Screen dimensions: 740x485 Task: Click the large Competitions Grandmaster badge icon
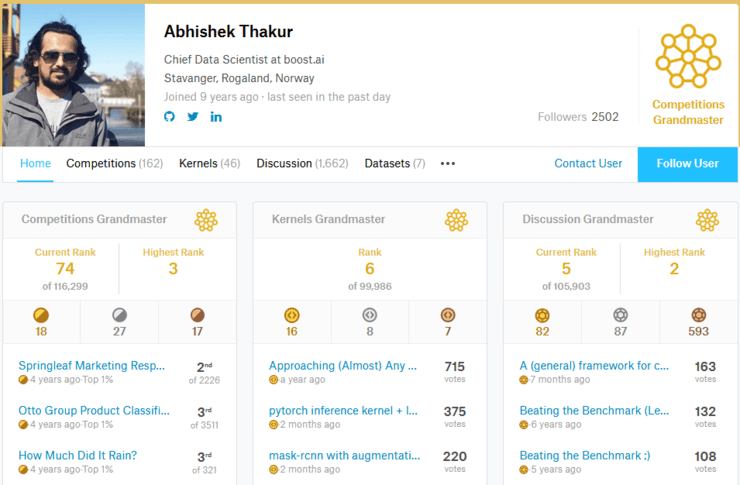pyautogui.click(x=688, y=59)
